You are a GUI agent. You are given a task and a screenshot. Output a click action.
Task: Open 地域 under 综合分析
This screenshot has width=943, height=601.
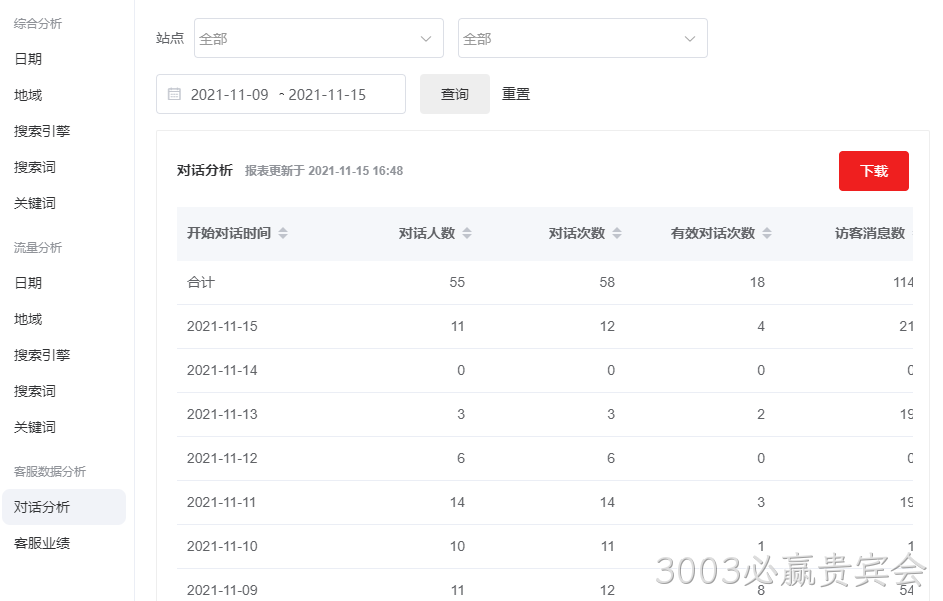[28, 95]
